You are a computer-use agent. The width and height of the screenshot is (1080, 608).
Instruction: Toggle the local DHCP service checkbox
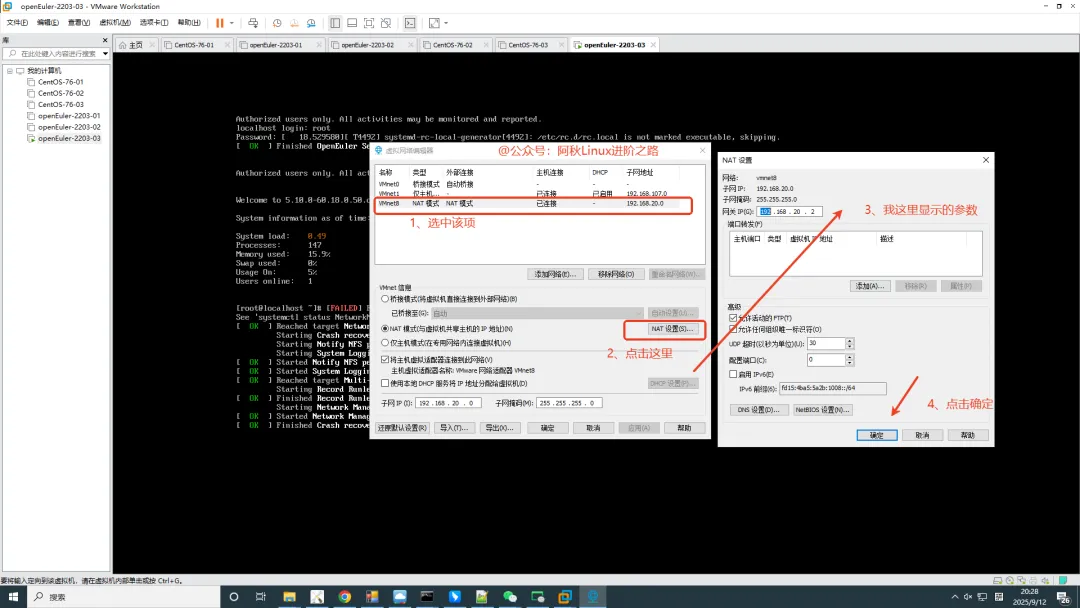tap(385, 383)
